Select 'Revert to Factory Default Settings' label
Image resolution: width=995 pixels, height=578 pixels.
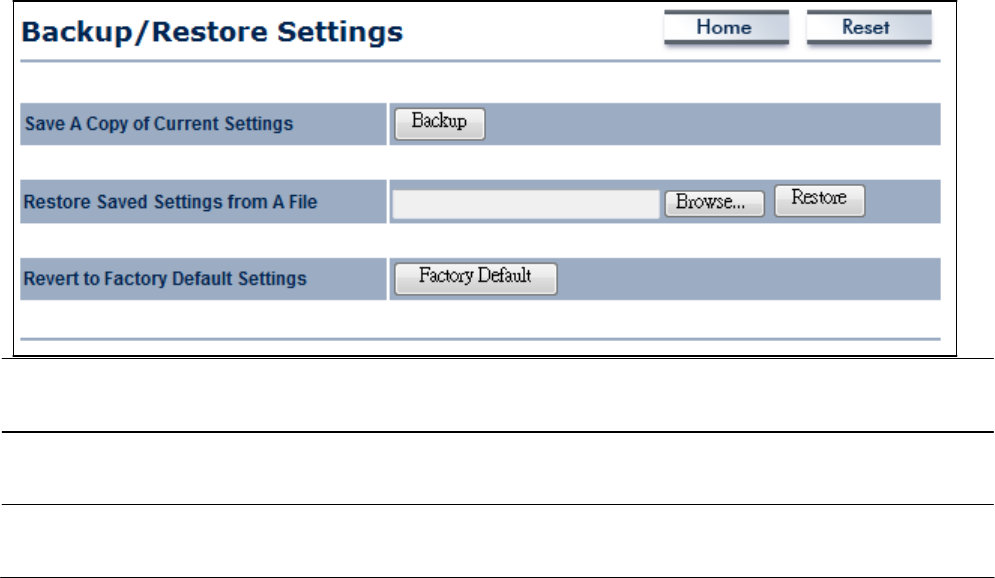pyautogui.click(x=165, y=279)
